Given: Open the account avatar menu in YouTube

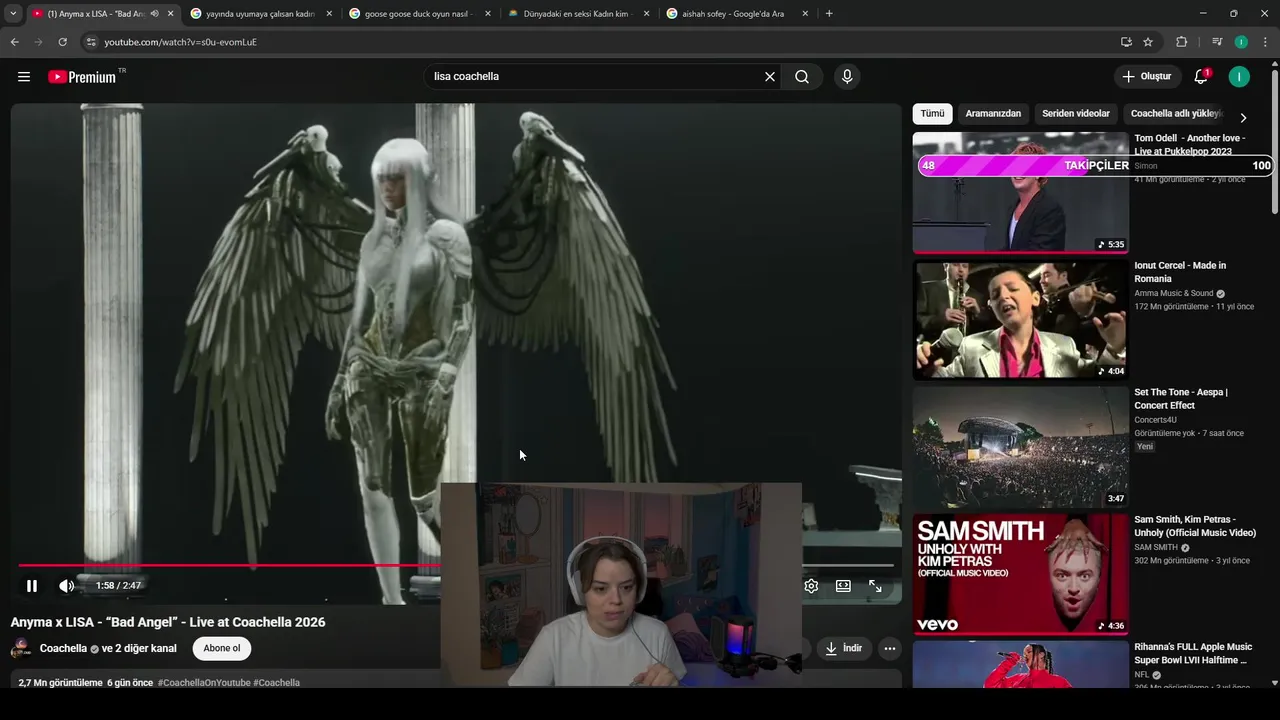Looking at the screenshot, I should click(x=1239, y=77).
